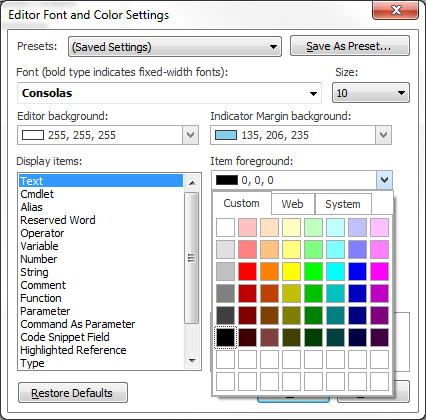426x420 pixels.
Task: Open the Presets dropdown
Action: pyautogui.click(x=175, y=47)
